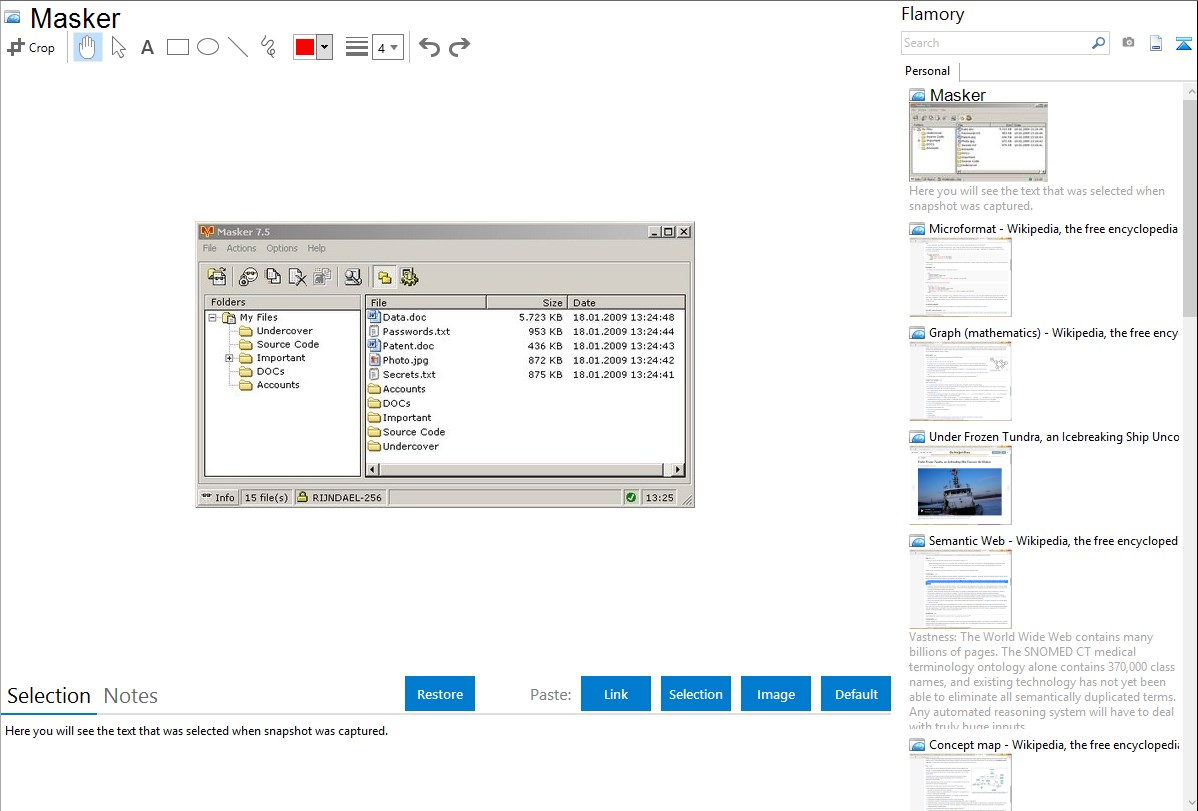This screenshot has height=811, width=1198.
Task: Click the Crop button
Action: [x=31, y=47]
